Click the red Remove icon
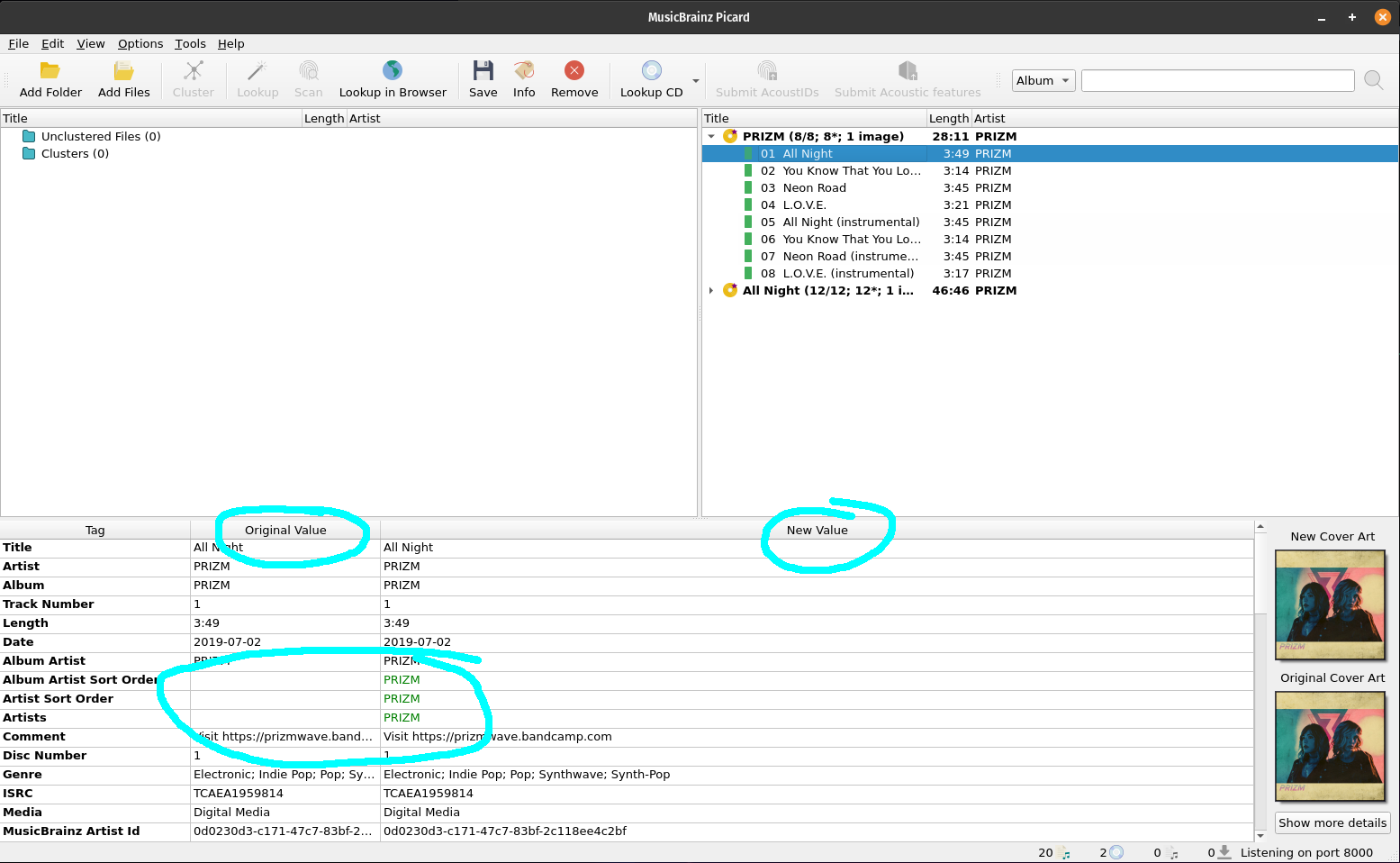This screenshot has width=1400, height=863. pyautogui.click(x=574, y=71)
